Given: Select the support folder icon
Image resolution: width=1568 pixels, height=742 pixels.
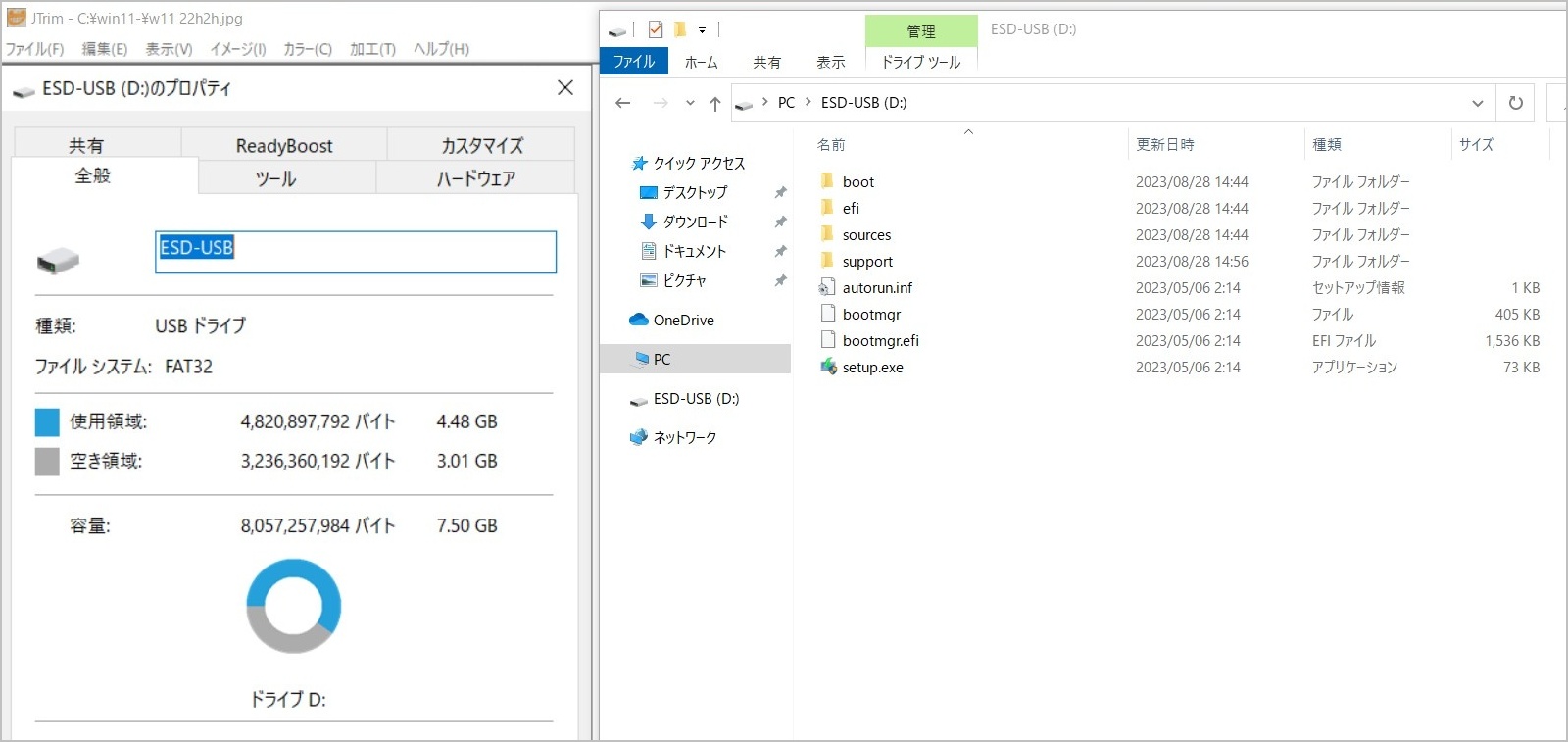Looking at the screenshot, I should (x=827, y=261).
